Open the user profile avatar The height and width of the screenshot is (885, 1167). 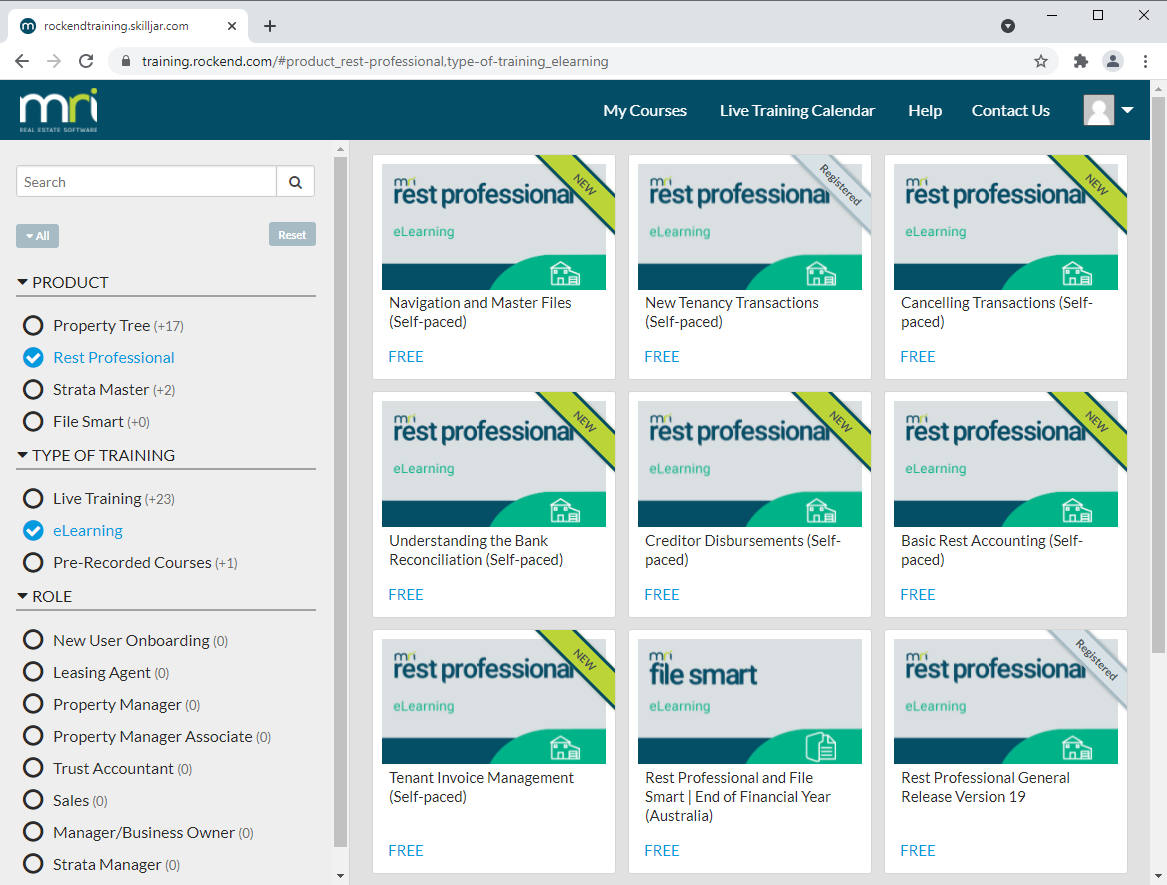point(1099,110)
